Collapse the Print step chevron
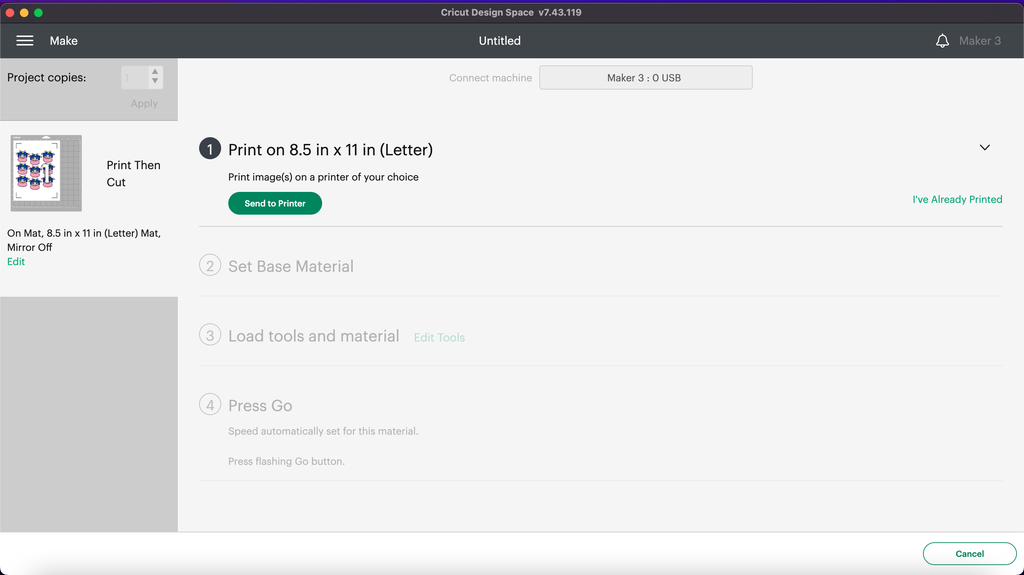Viewport: 1024px width, 575px height. pyautogui.click(x=984, y=148)
